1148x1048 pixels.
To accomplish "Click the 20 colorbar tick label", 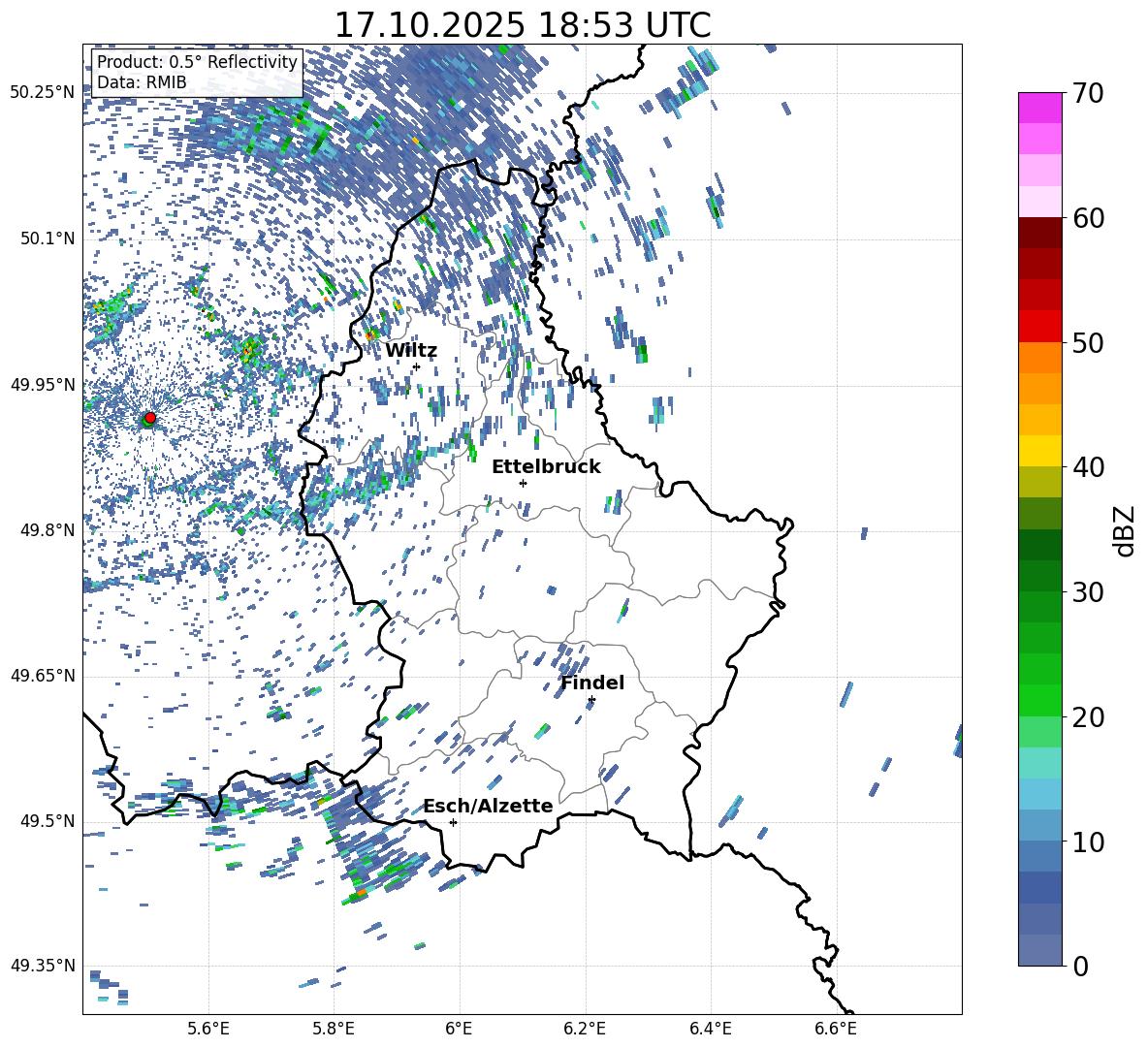I will pyautogui.click(x=1087, y=717).
